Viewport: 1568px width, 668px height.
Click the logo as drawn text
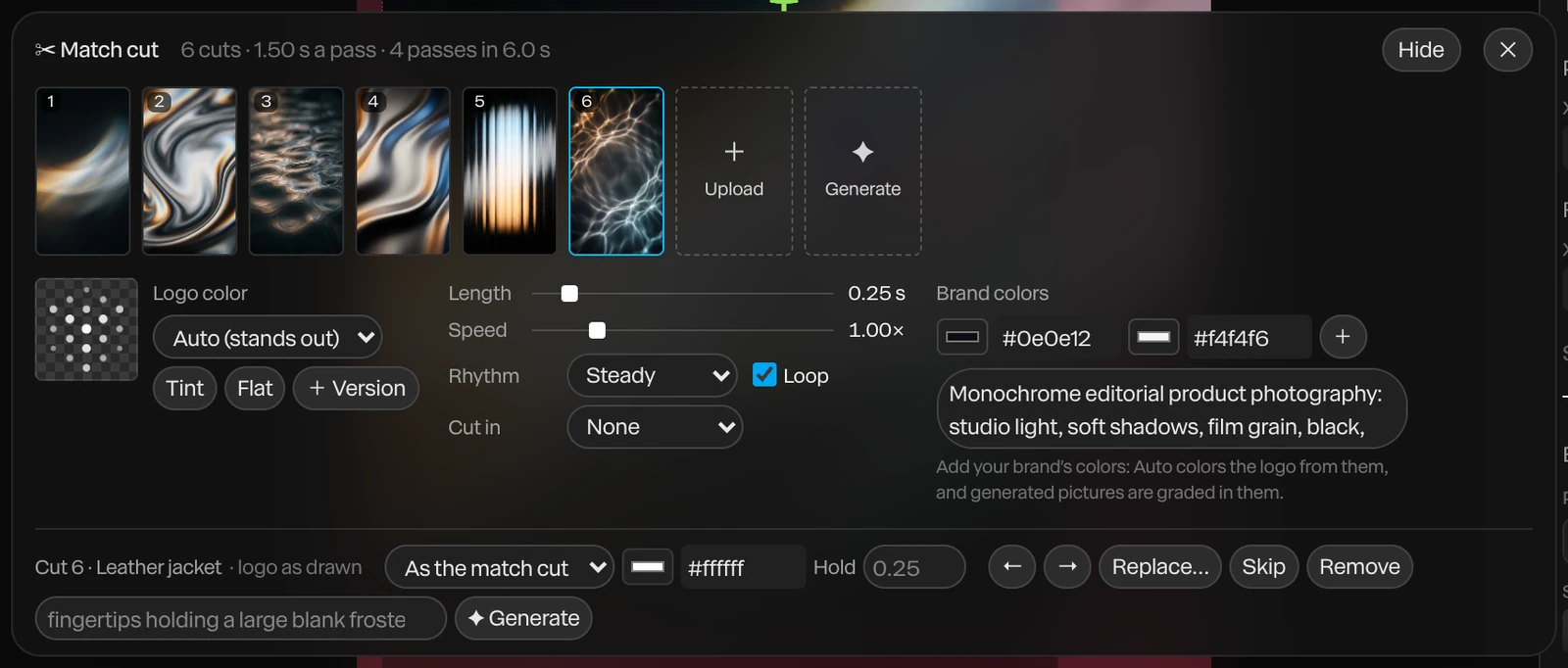pyautogui.click(x=299, y=567)
